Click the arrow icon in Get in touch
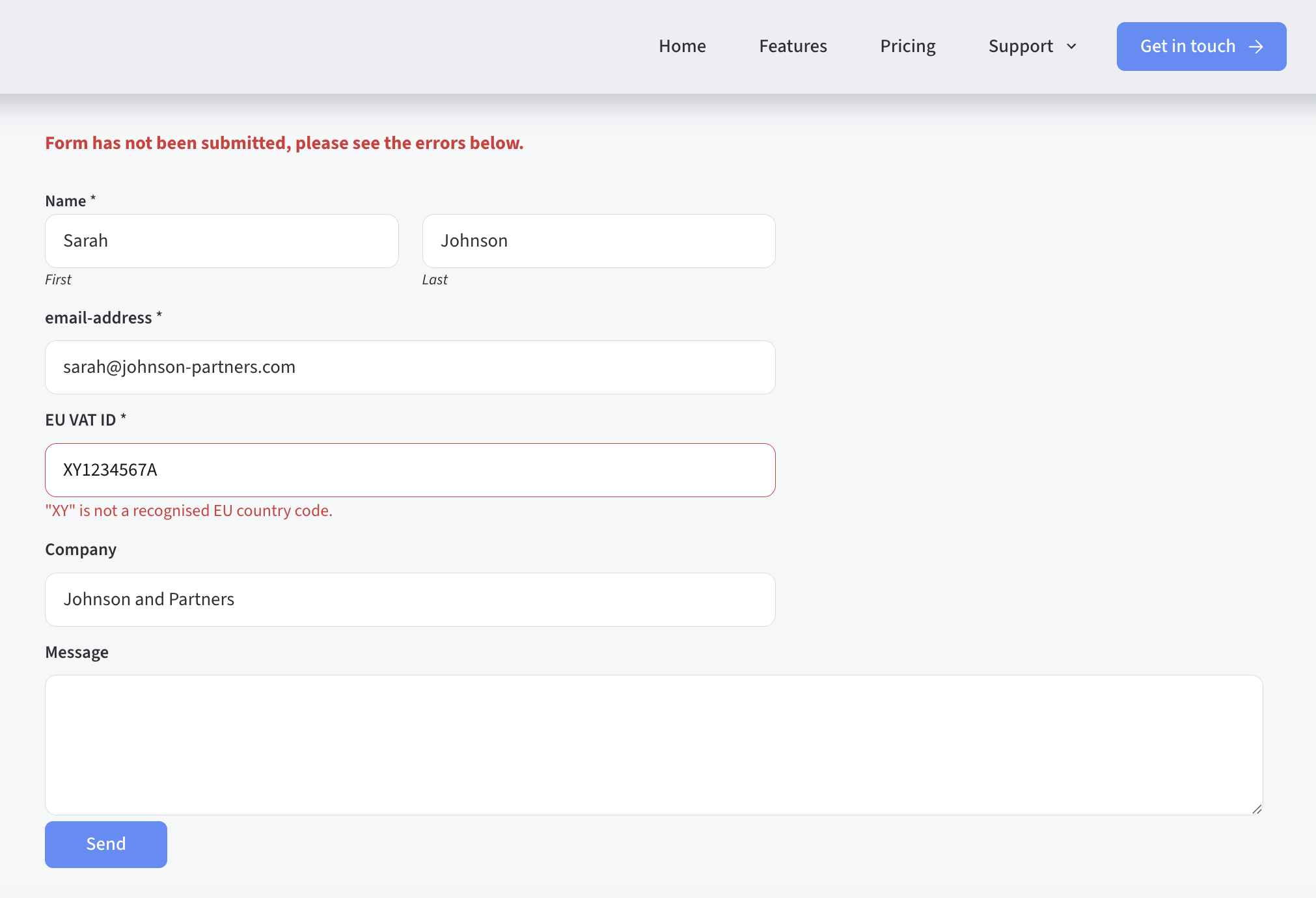Viewport: 1316px width, 898px height. [x=1256, y=46]
